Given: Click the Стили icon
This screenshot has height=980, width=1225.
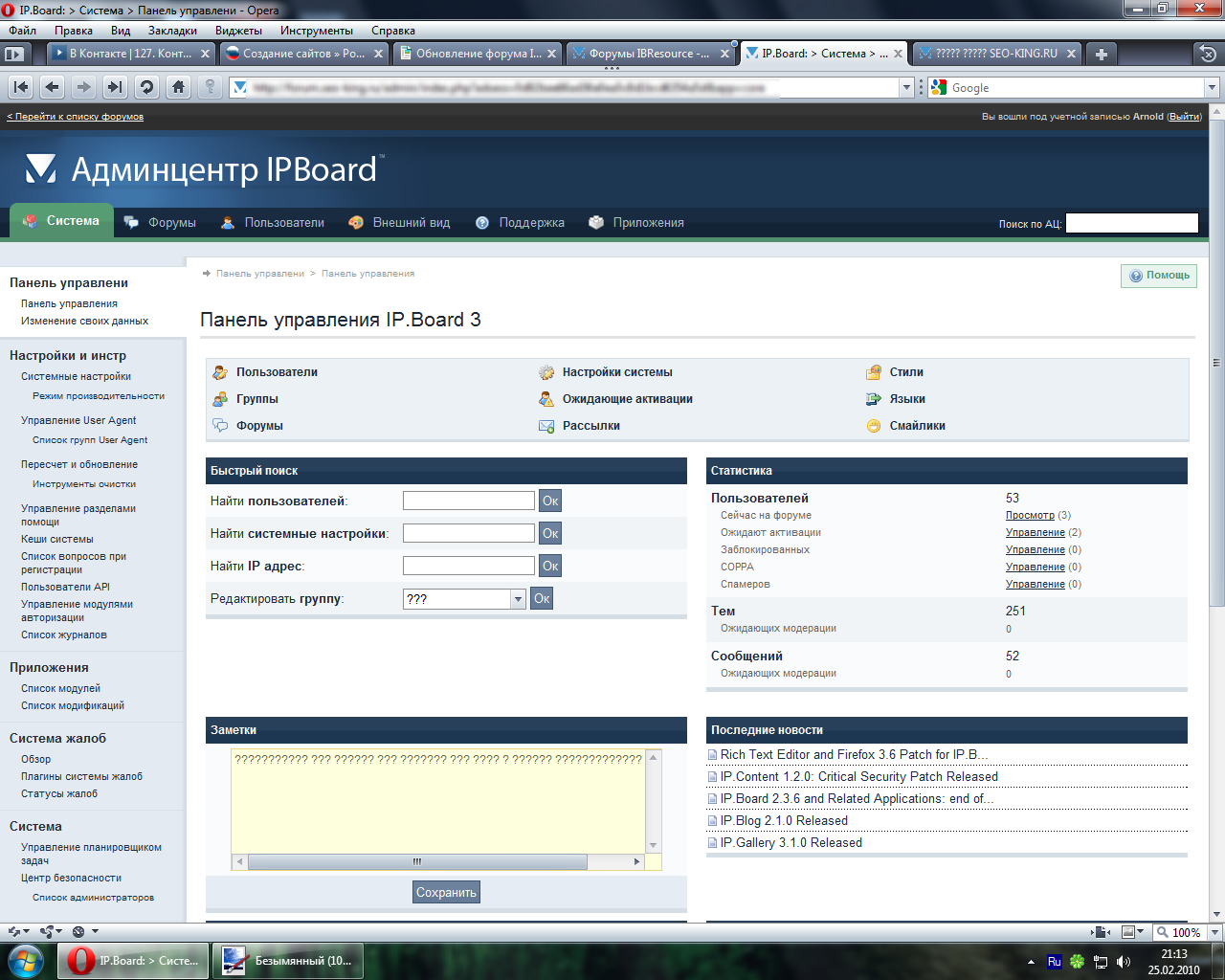Looking at the screenshot, I should point(874,372).
